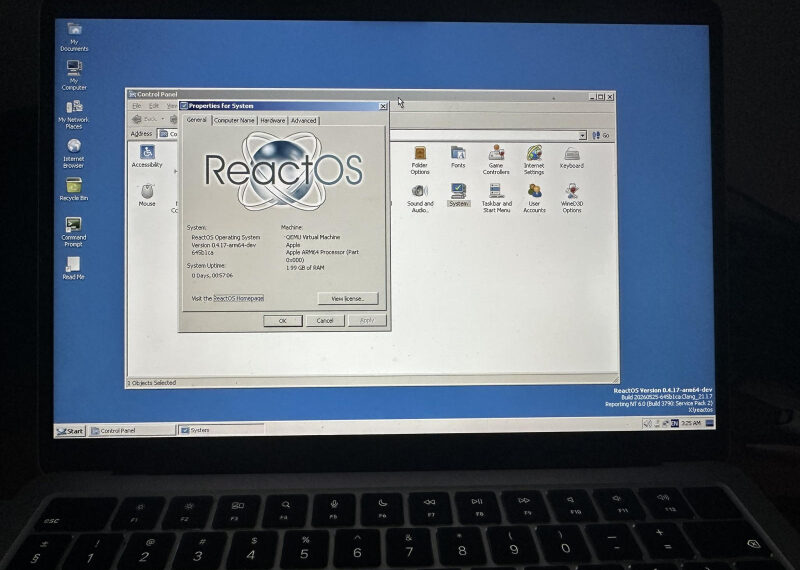800x570 pixels.
Task: Select the System control panel icon
Action: click(458, 195)
